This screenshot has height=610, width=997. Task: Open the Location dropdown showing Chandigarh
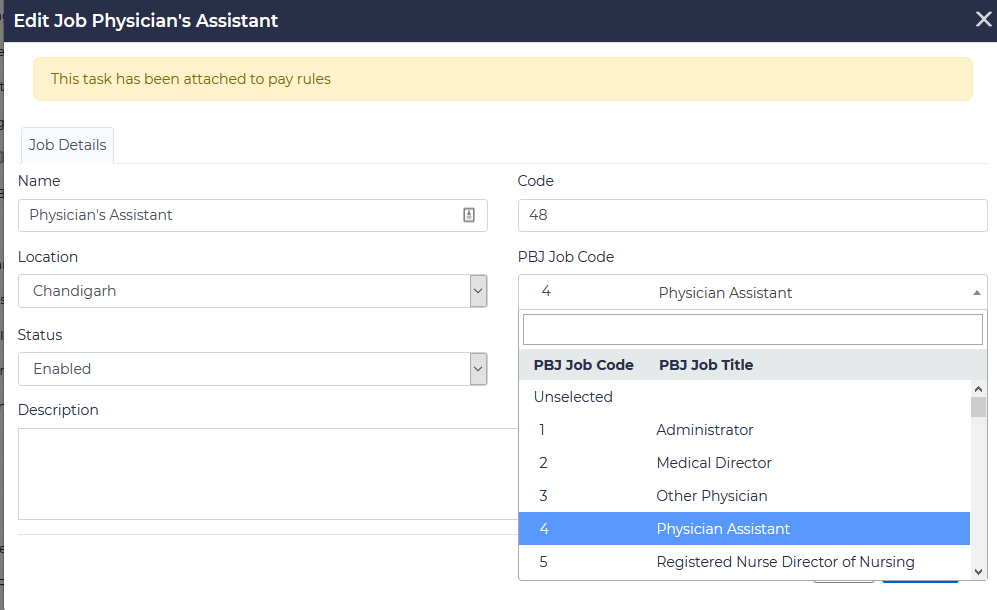tap(252, 291)
